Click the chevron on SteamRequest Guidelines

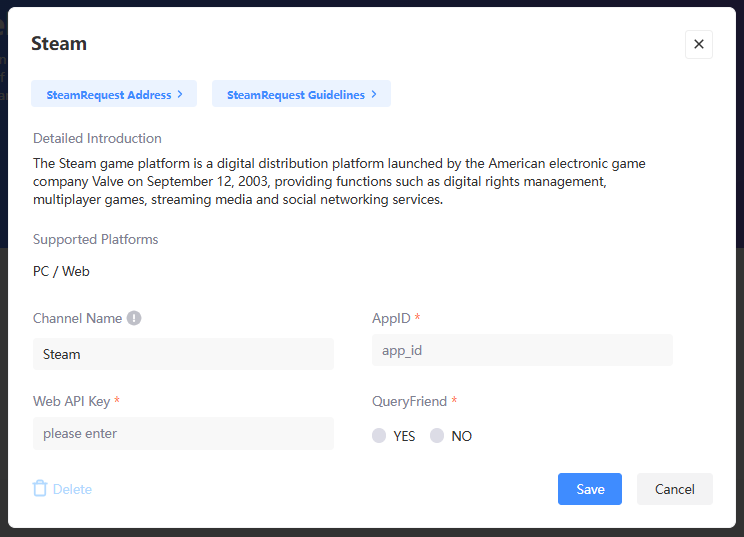374,94
